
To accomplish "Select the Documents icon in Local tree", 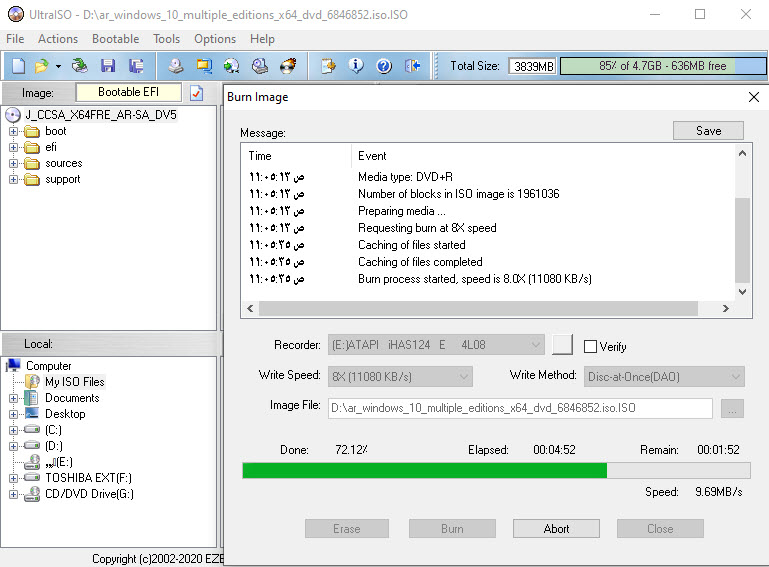I will 32,398.
